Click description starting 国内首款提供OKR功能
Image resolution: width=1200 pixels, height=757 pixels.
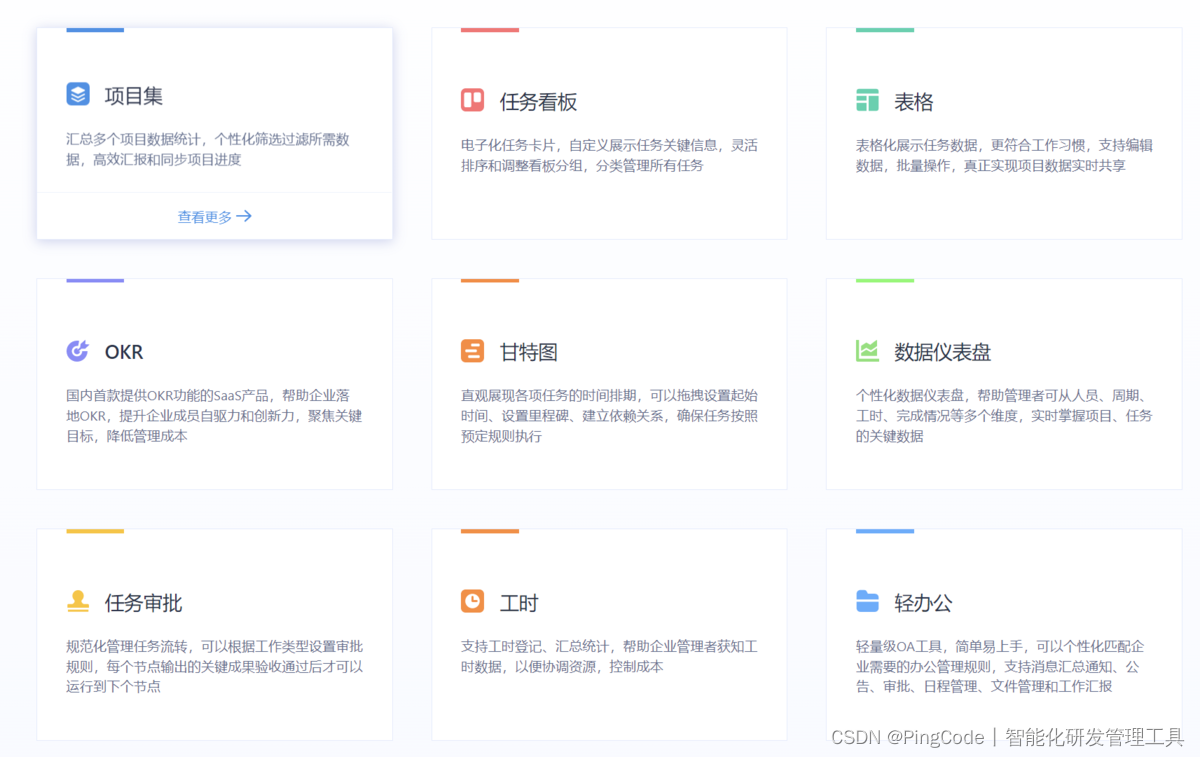(x=214, y=416)
